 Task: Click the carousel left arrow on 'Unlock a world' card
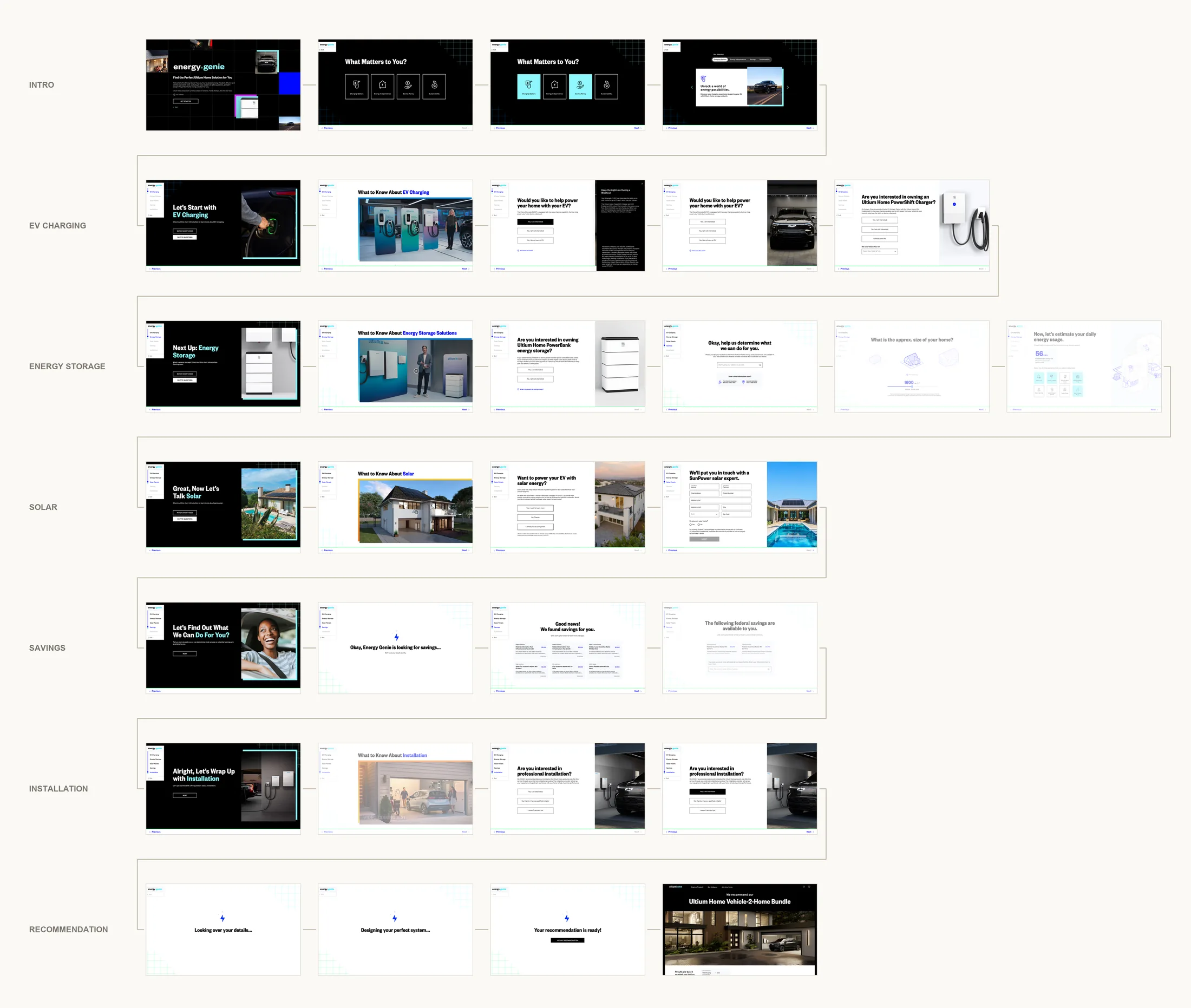pyautogui.click(x=691, y=88)
